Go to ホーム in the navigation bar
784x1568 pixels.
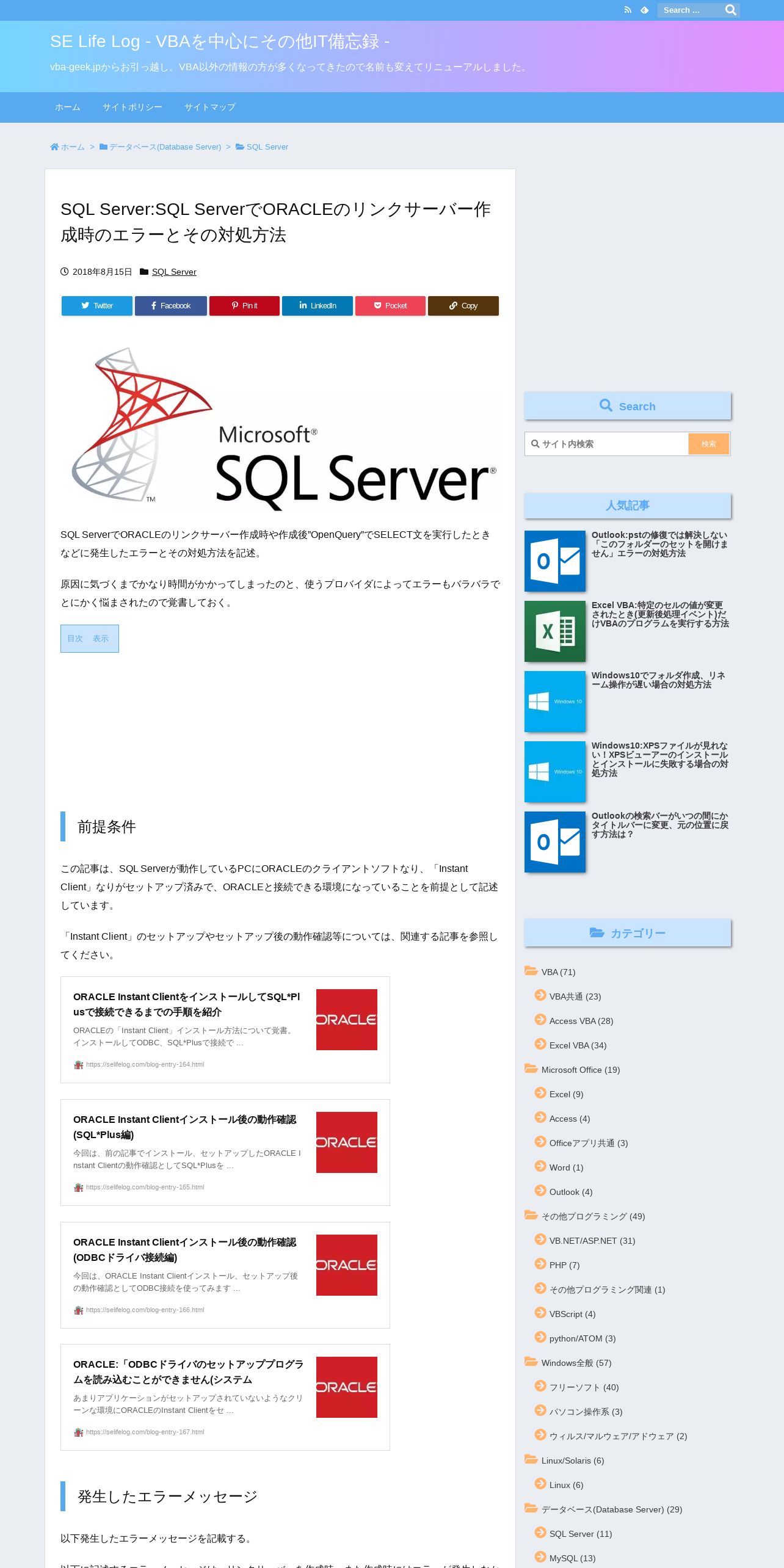68,107
